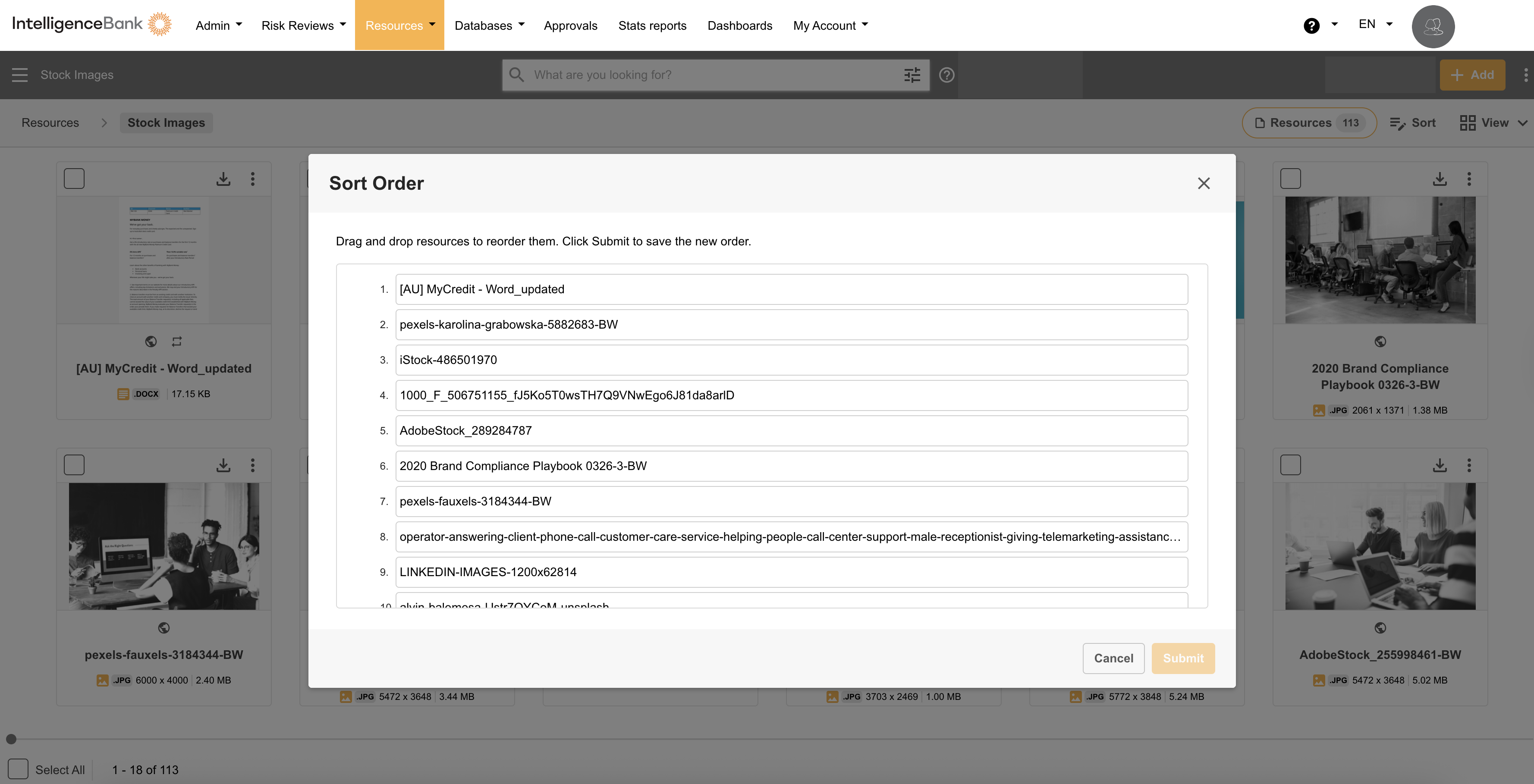Click the Cancel button
Image resolution: width=1534 pixels, height=784 pixels.
point(1113,658)
